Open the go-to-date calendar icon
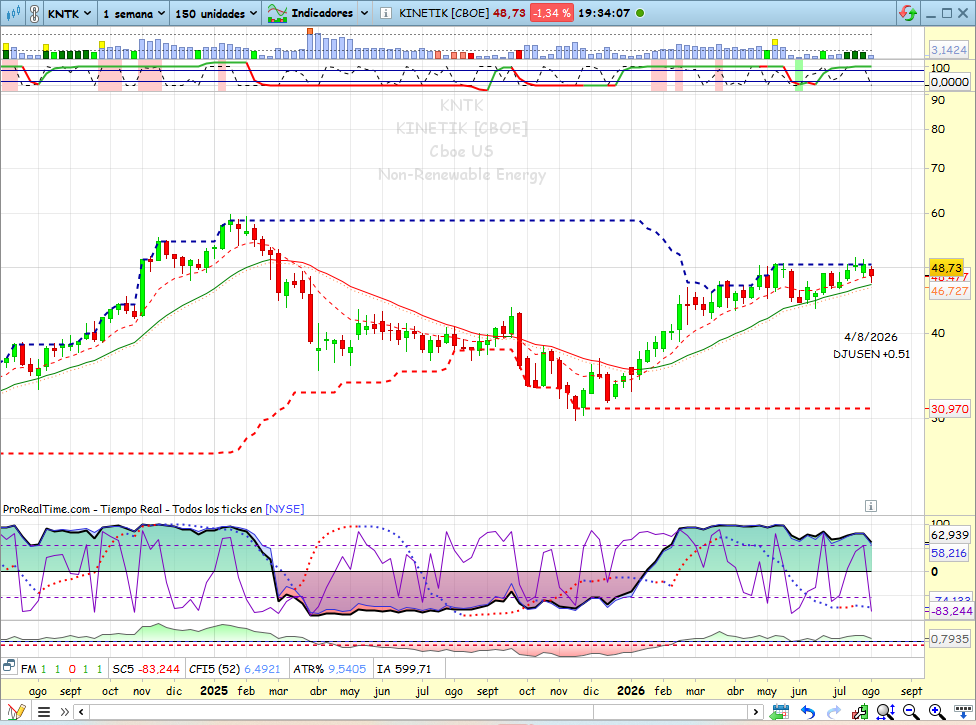Image resolution: width=976 pixels, height=725 pixels. [780, 711]
